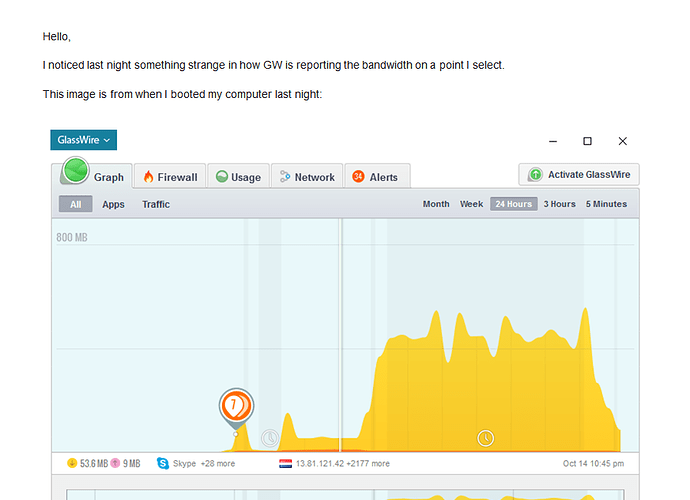Open the GlassWire dropdown menu

click(84, 141)
